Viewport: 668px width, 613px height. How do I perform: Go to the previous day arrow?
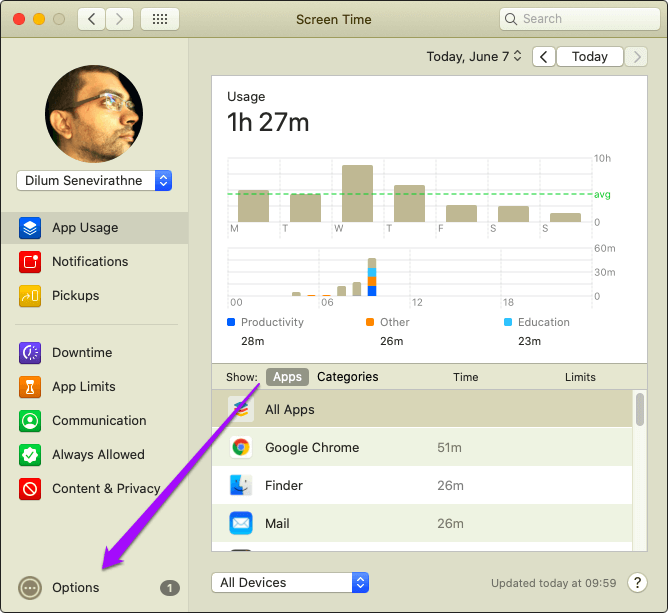click(543, 57)
